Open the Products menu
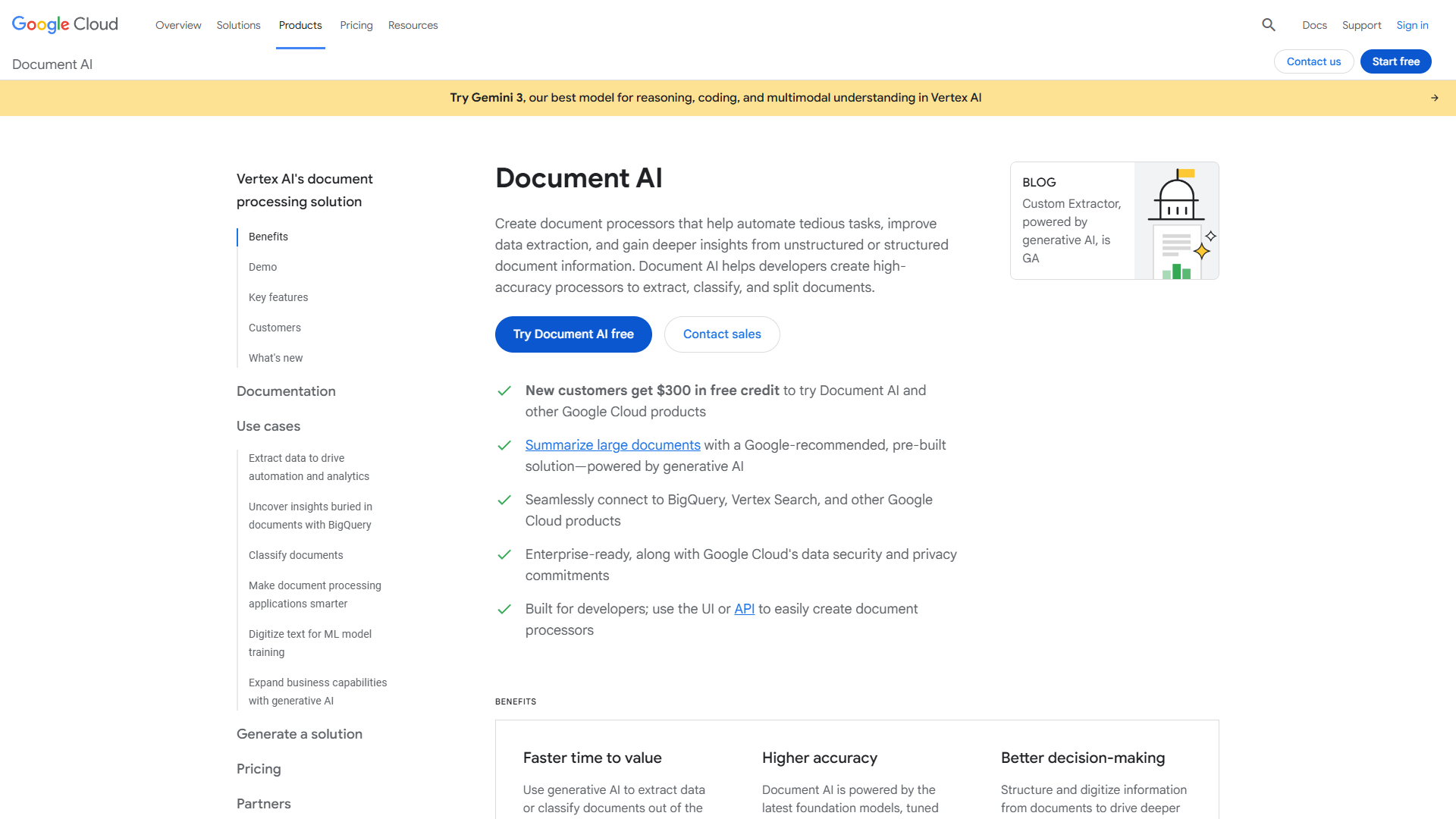 300,25
